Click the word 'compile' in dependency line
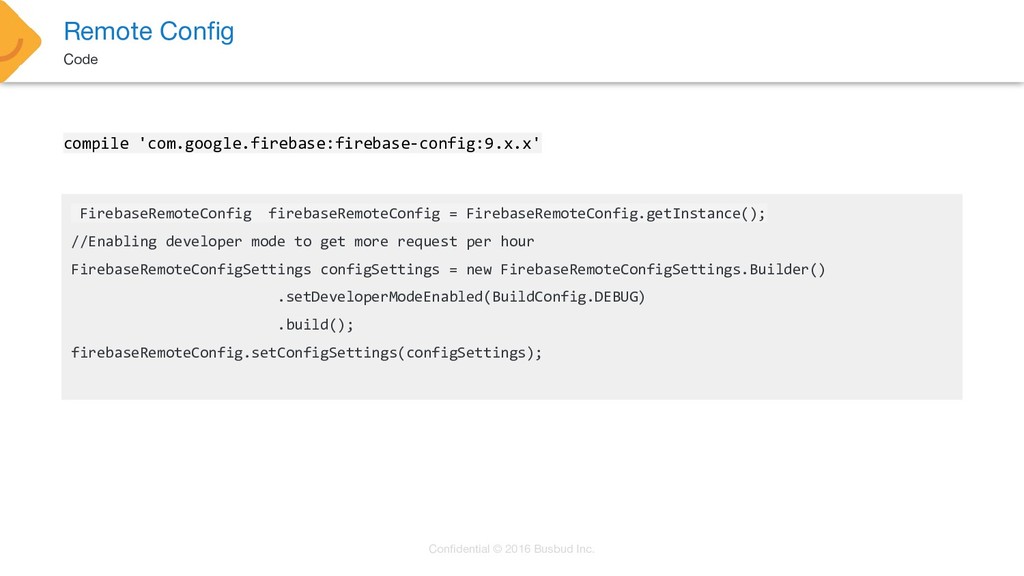 tap(96, 144)
